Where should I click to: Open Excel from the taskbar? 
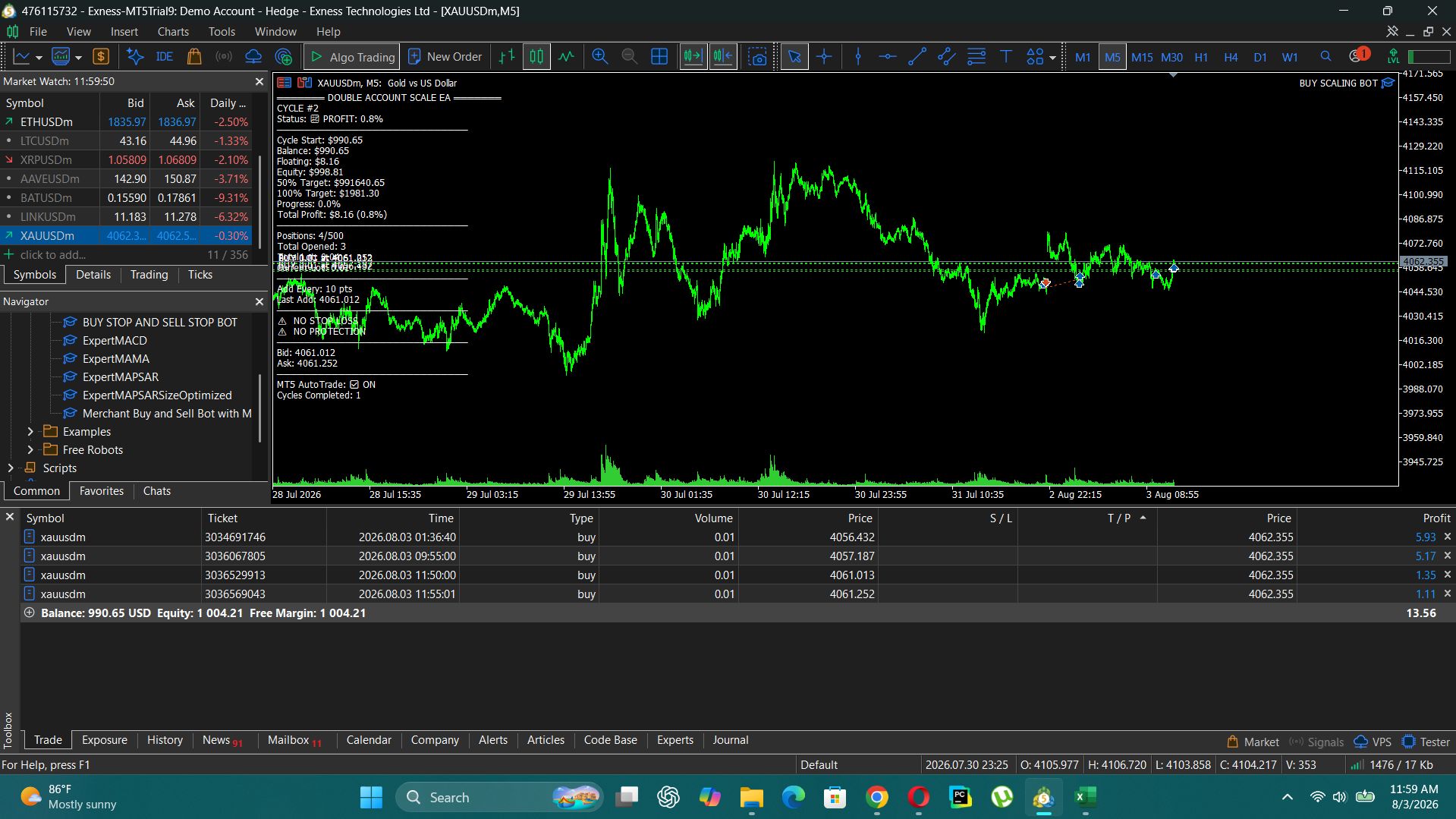tap(1085, 797)
